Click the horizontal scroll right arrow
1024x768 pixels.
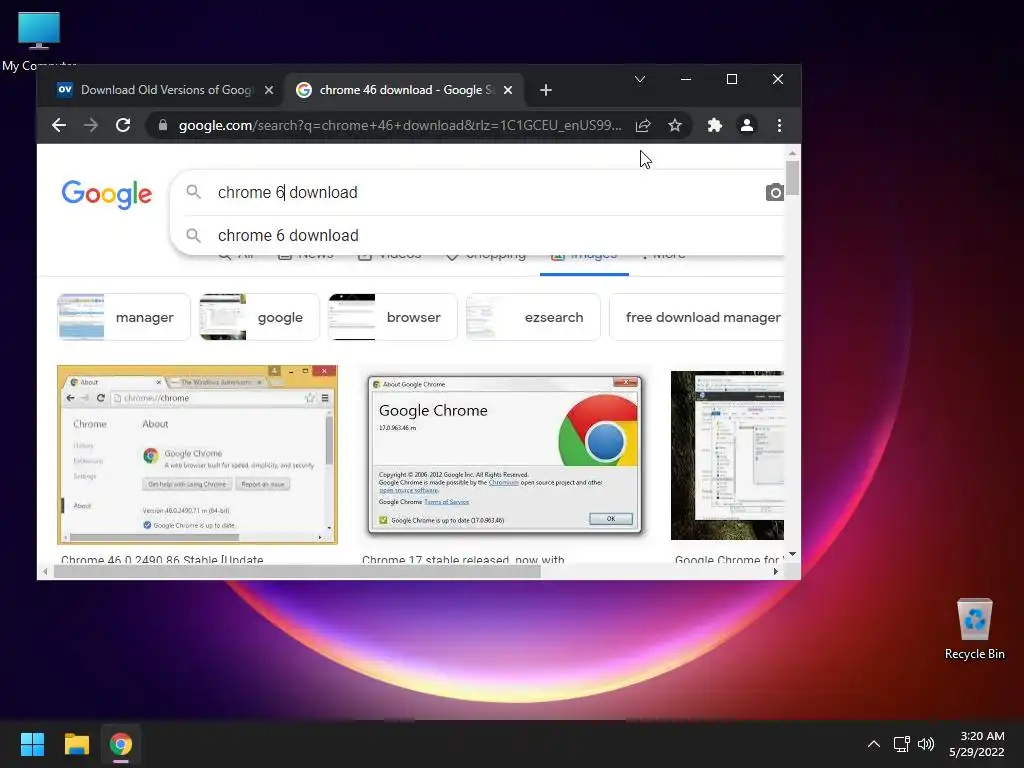click(775, 571)
